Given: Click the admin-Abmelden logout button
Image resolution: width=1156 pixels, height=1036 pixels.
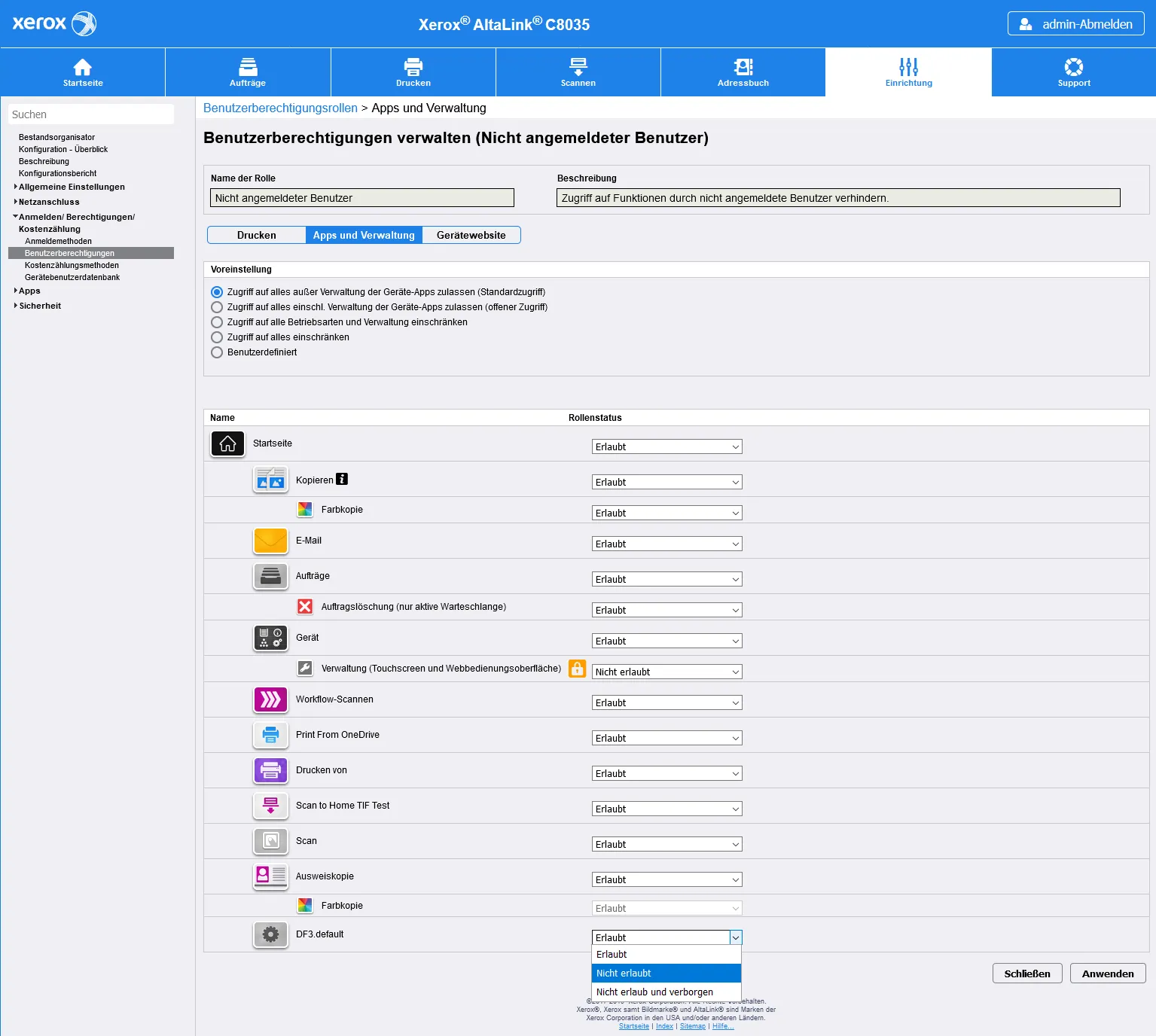Looking at the screenshot, I should [x=1075, y=24].
